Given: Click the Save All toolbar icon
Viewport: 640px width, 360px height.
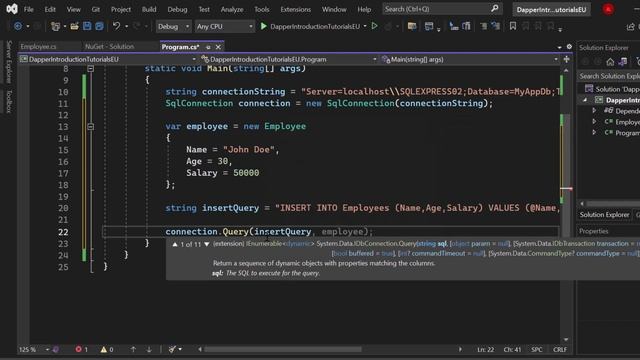Looking at the screenshot, I should (99, 26).
